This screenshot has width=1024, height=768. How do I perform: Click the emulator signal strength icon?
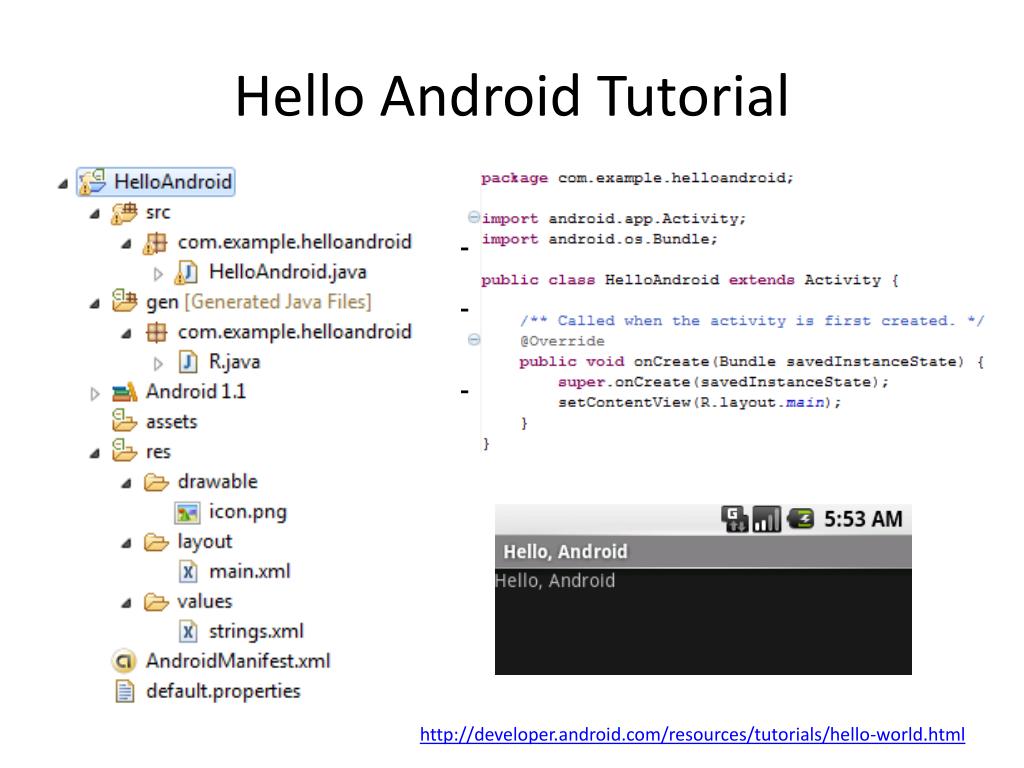767,519
